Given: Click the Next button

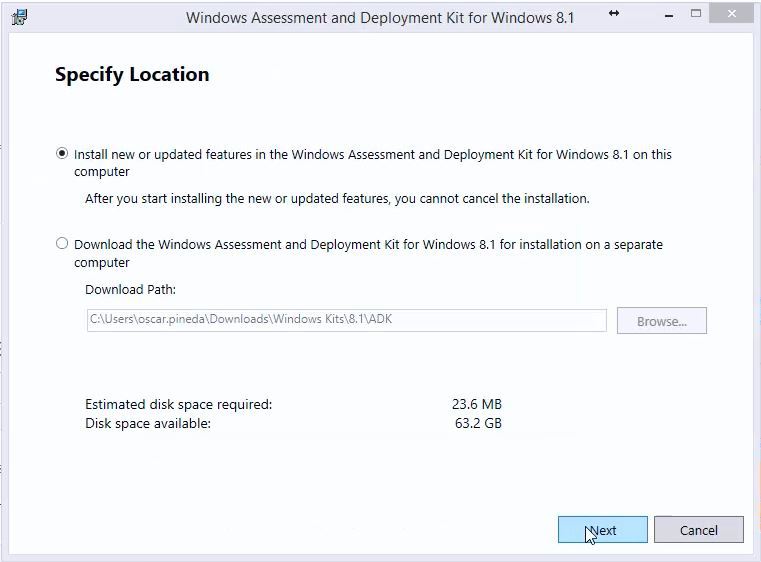Looking at the screenshot, I should tap(602, 529).
